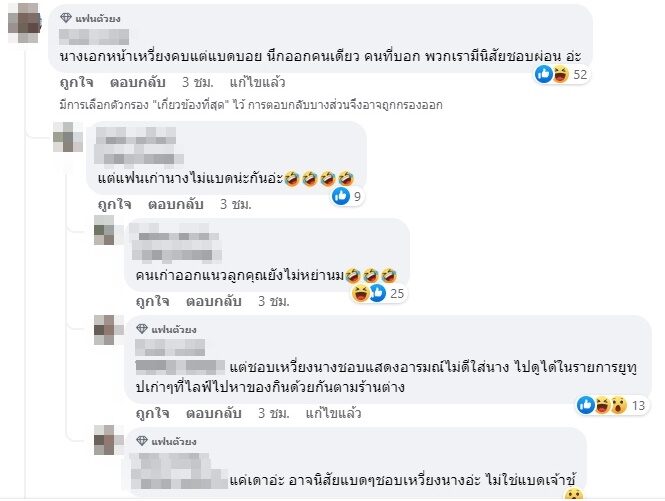The image size is (665, 501).
Task: Click ตอบกลับ under third reply with 13 reactions
Action: pyautogui.click(x=214, y=413)
